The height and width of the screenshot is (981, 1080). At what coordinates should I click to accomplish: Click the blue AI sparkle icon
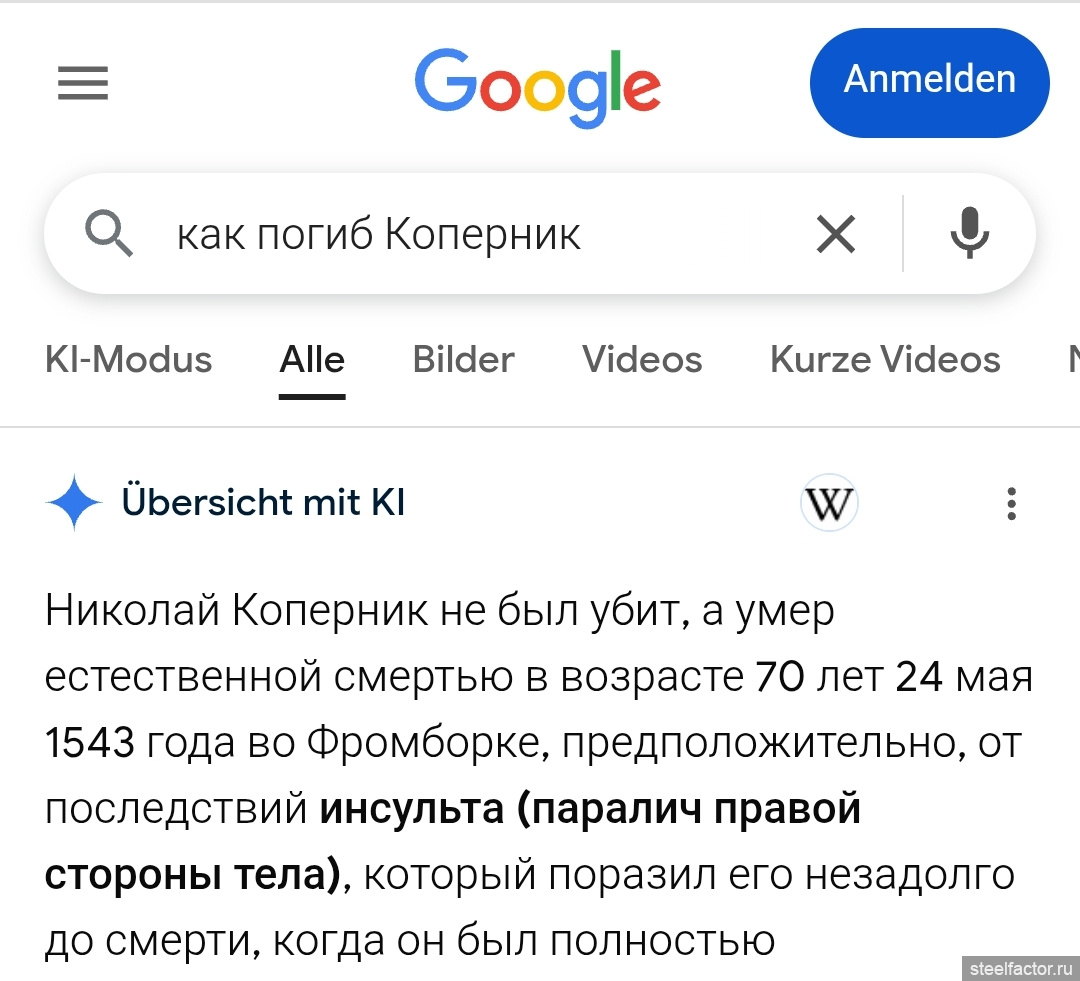pos(74,503)
